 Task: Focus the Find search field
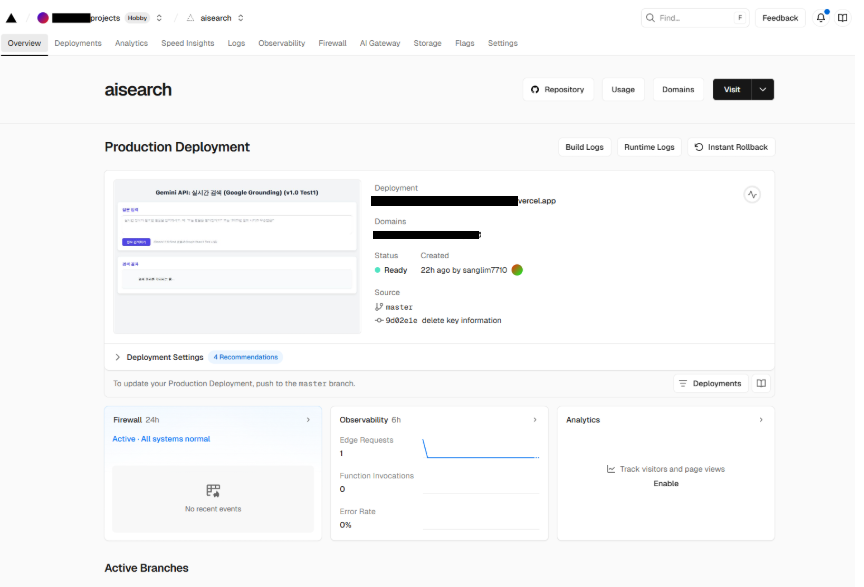pyautogui.click(x=694, y=18)
